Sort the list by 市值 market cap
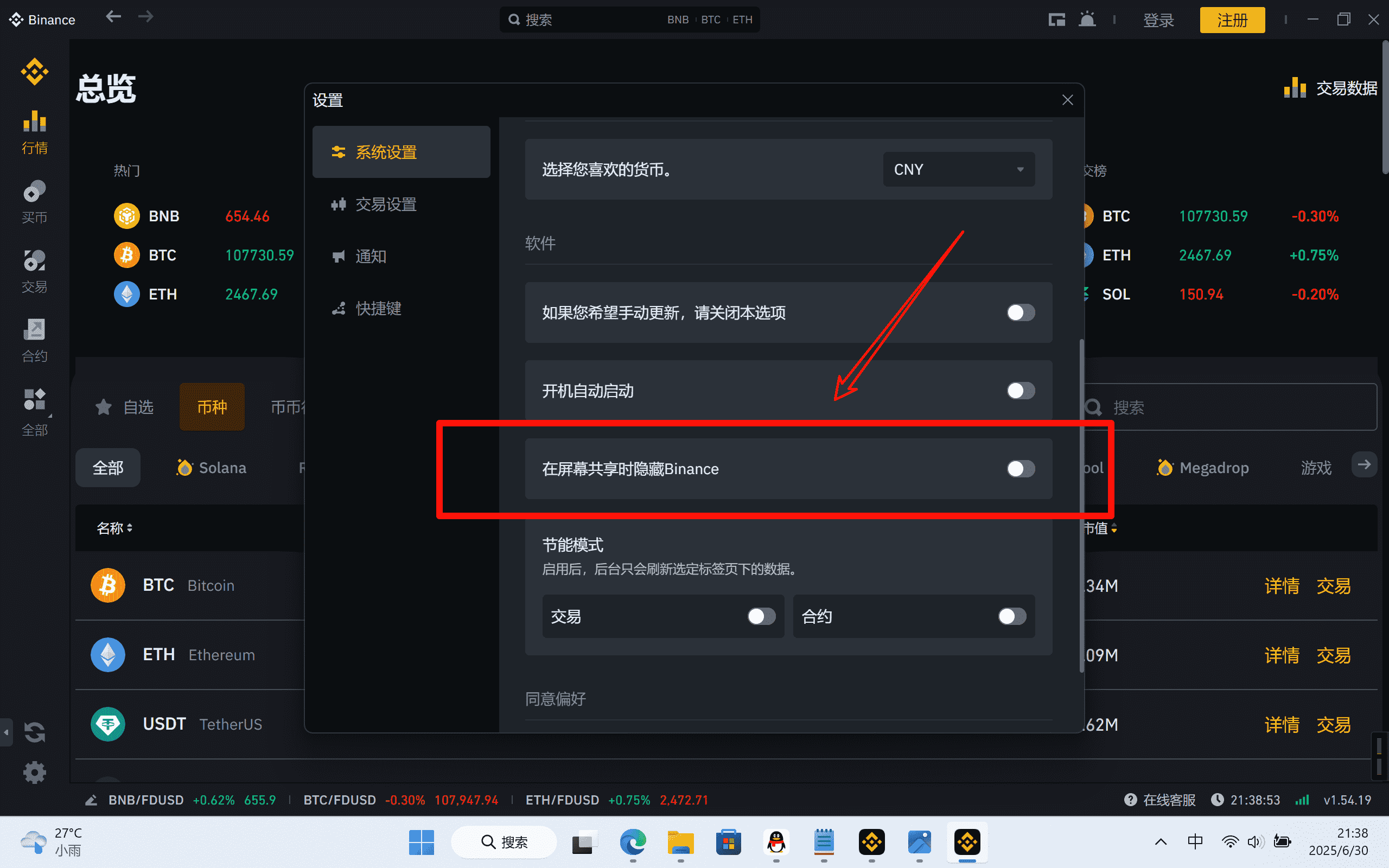 pos(1100,528)
